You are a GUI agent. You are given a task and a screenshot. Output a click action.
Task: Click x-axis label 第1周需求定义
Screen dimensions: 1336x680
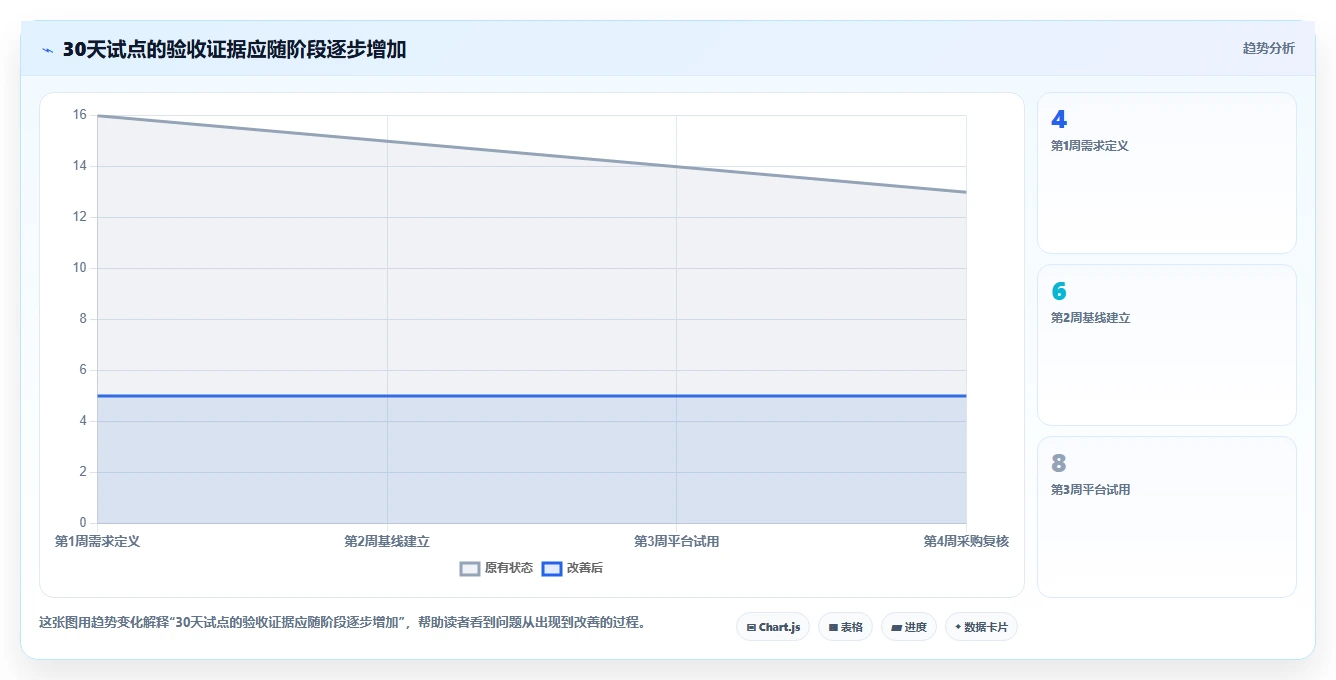(97, 541)
